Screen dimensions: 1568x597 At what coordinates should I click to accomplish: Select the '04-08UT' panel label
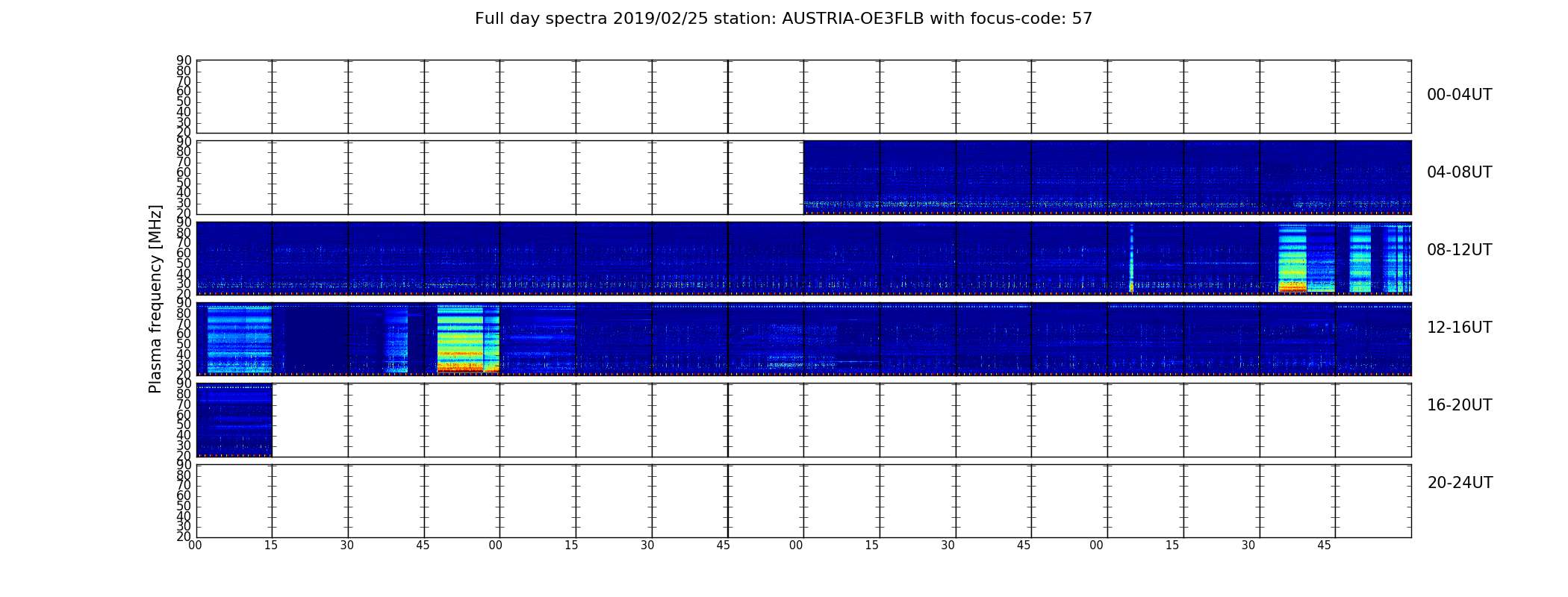[x=1459, y=172]
